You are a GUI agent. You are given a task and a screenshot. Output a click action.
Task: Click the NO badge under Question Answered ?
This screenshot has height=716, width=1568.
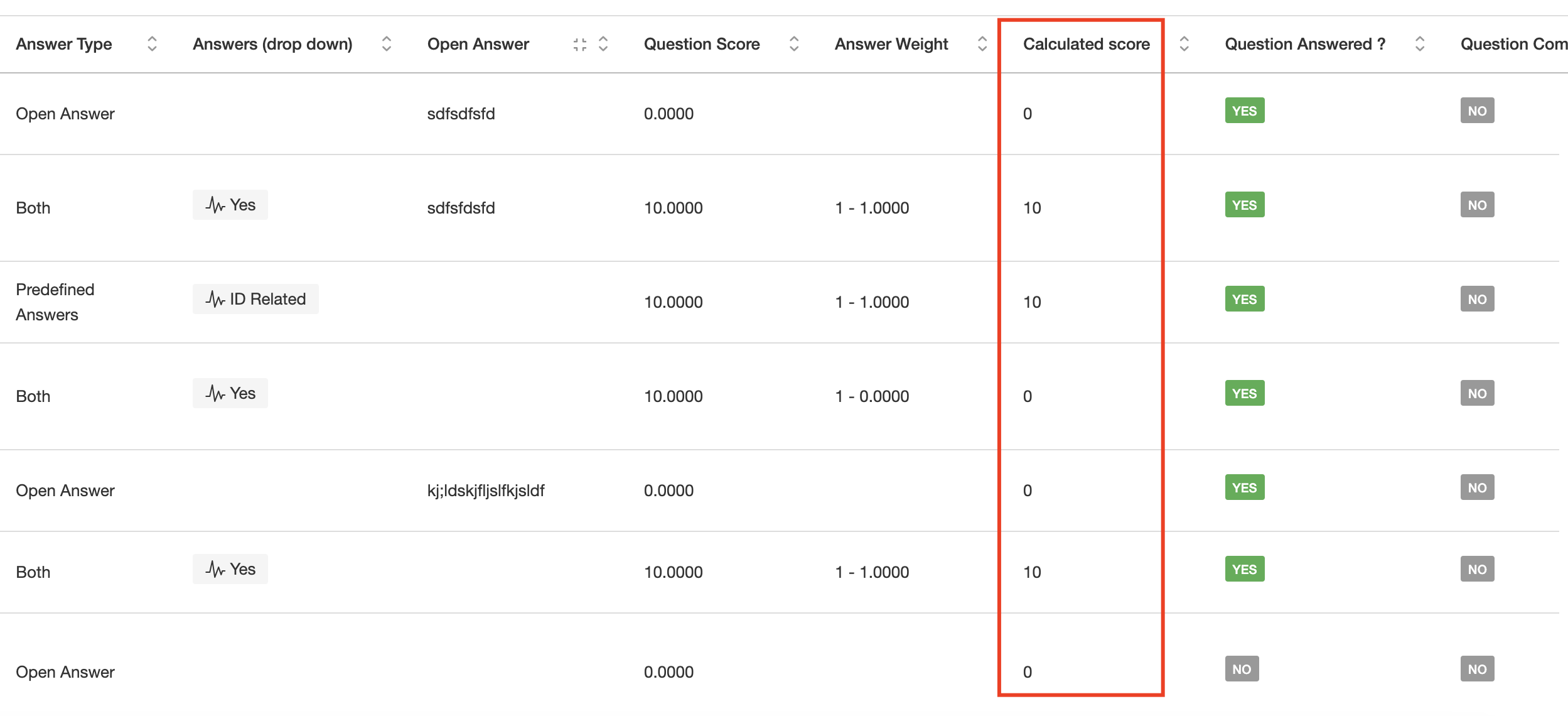tap(1242, 669)
